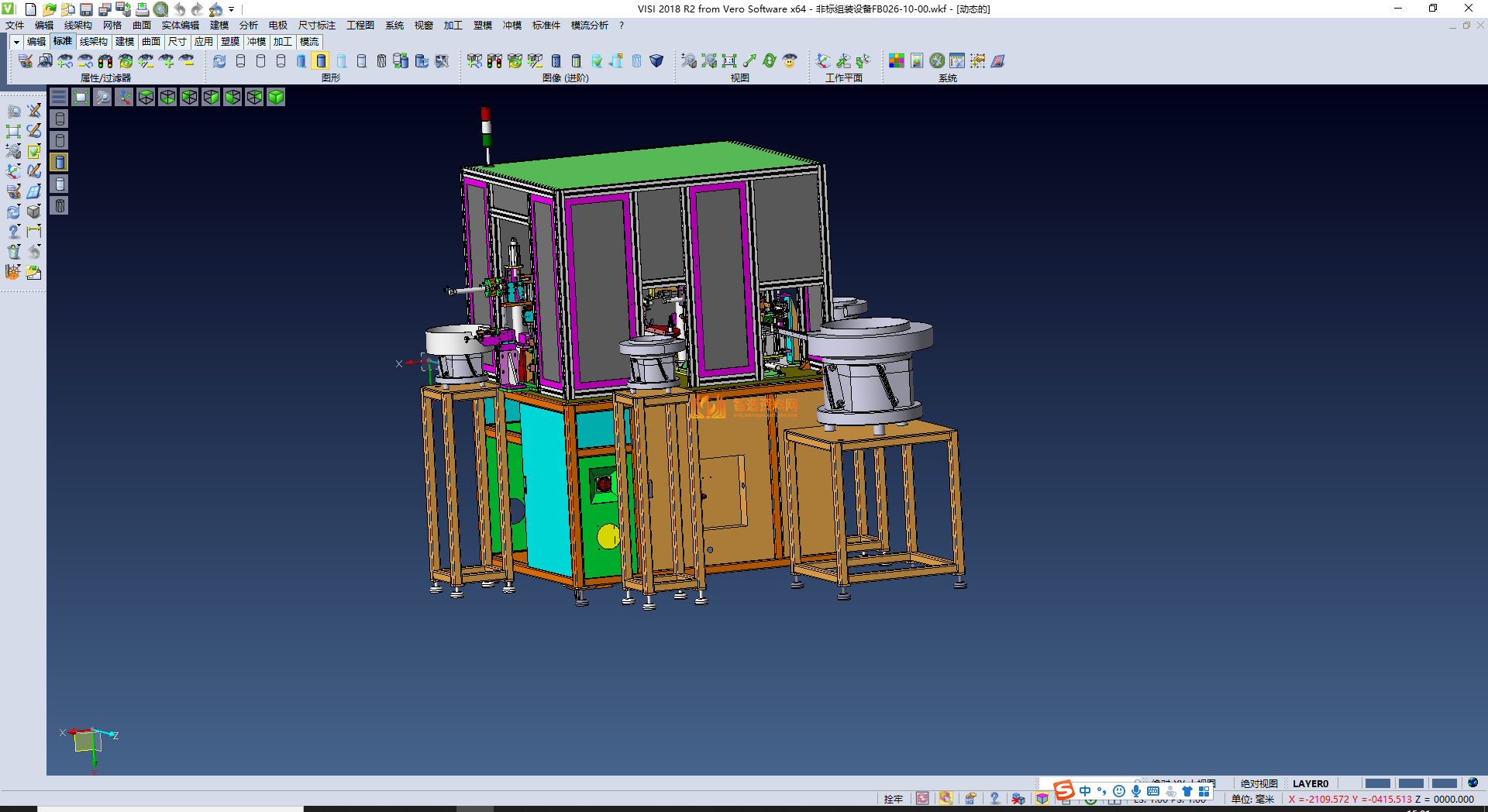Click the smiley eye view icon
This screenshot has width=1488, height=812.
click(x=790, y=60)
